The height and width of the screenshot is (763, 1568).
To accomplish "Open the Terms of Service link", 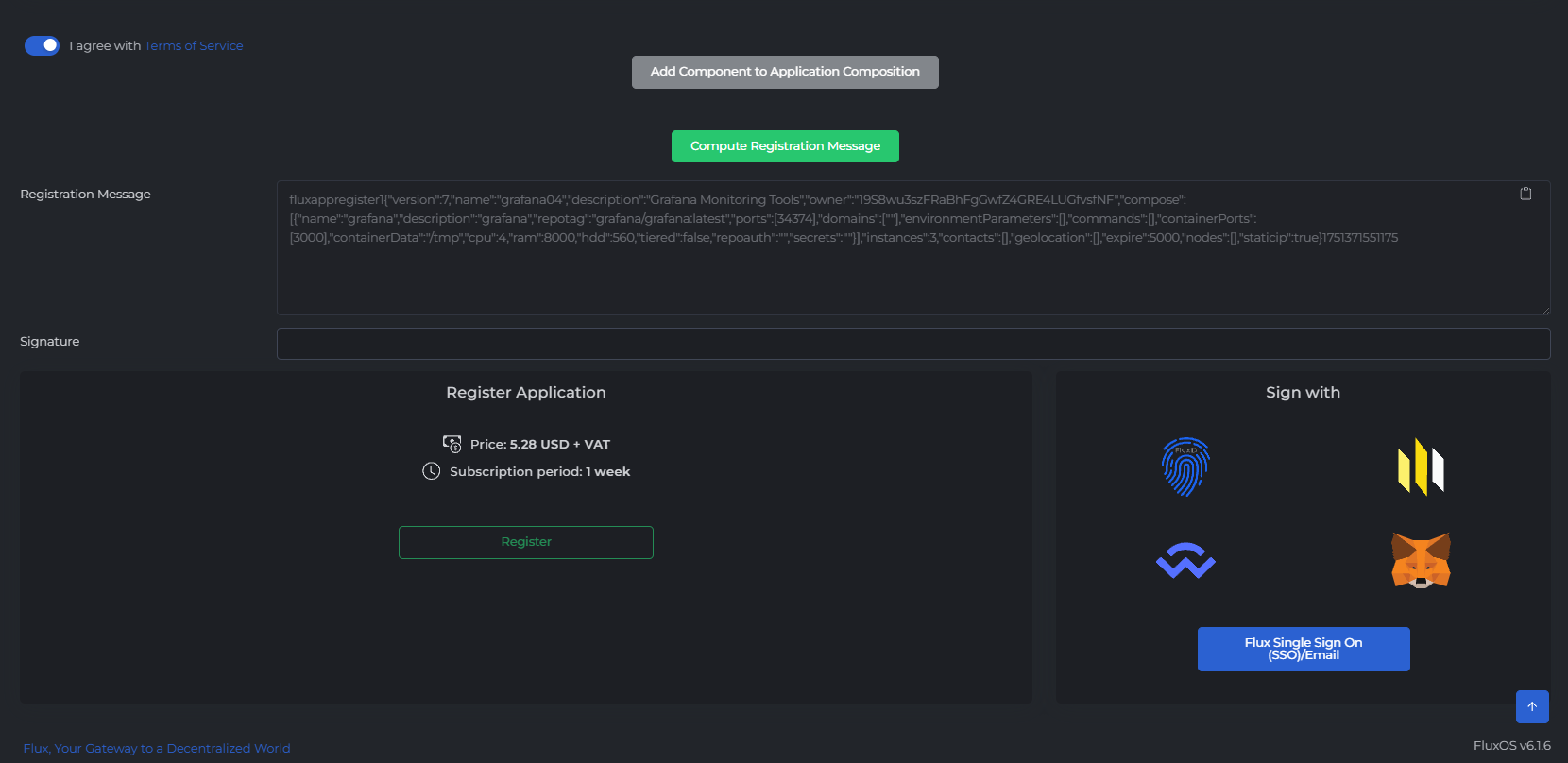I will pos(194,45).
